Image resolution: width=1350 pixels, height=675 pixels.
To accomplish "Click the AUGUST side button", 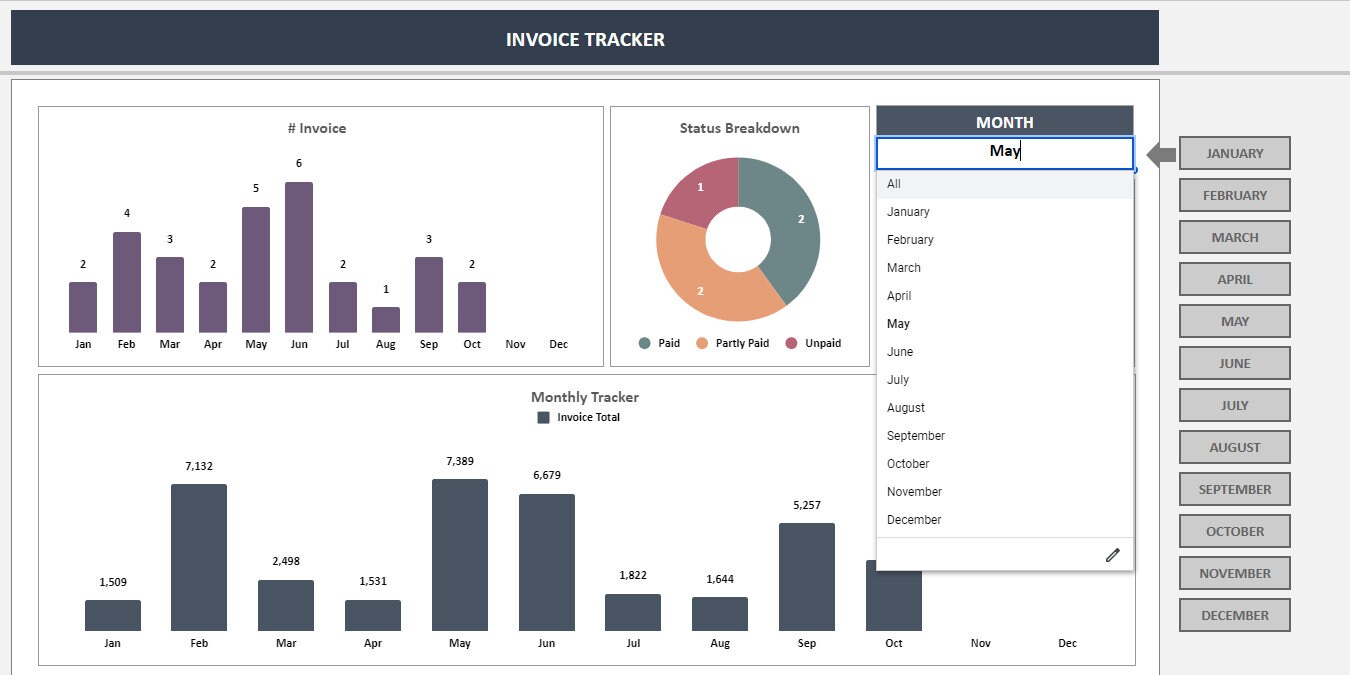I will (x=1235, y=447).
